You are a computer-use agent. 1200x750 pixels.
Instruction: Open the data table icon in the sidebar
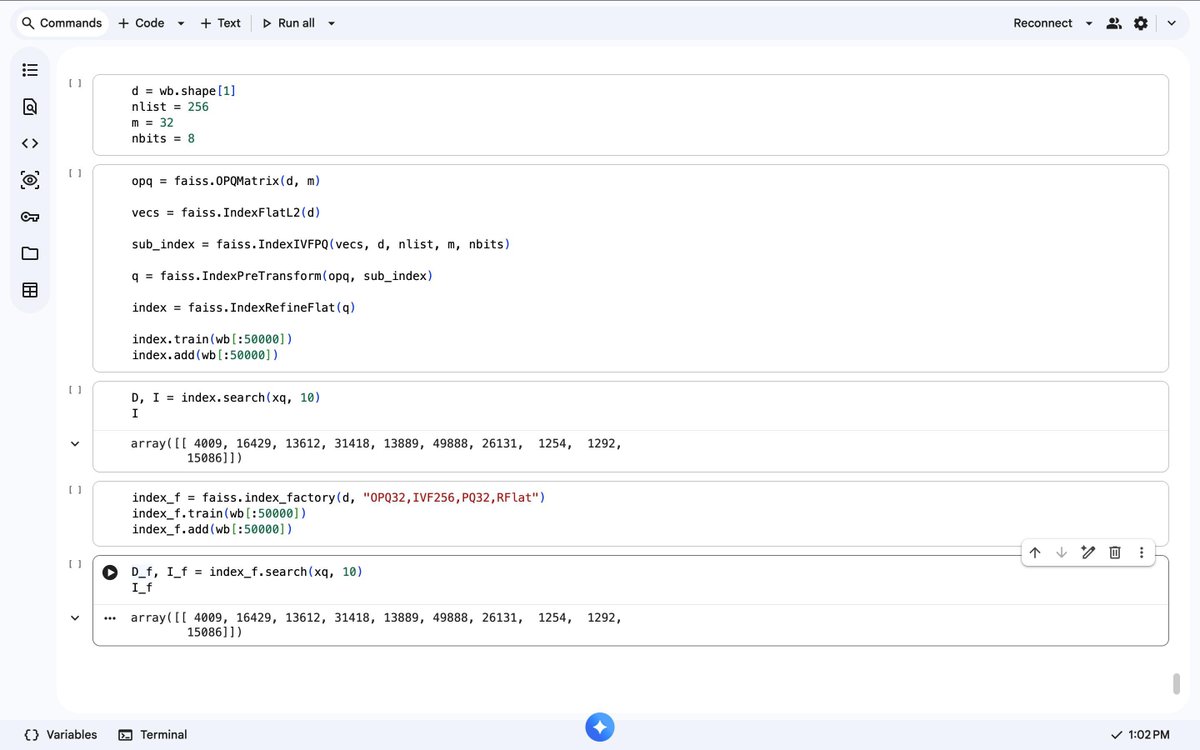pyautogui.click(x=30, y=290)
